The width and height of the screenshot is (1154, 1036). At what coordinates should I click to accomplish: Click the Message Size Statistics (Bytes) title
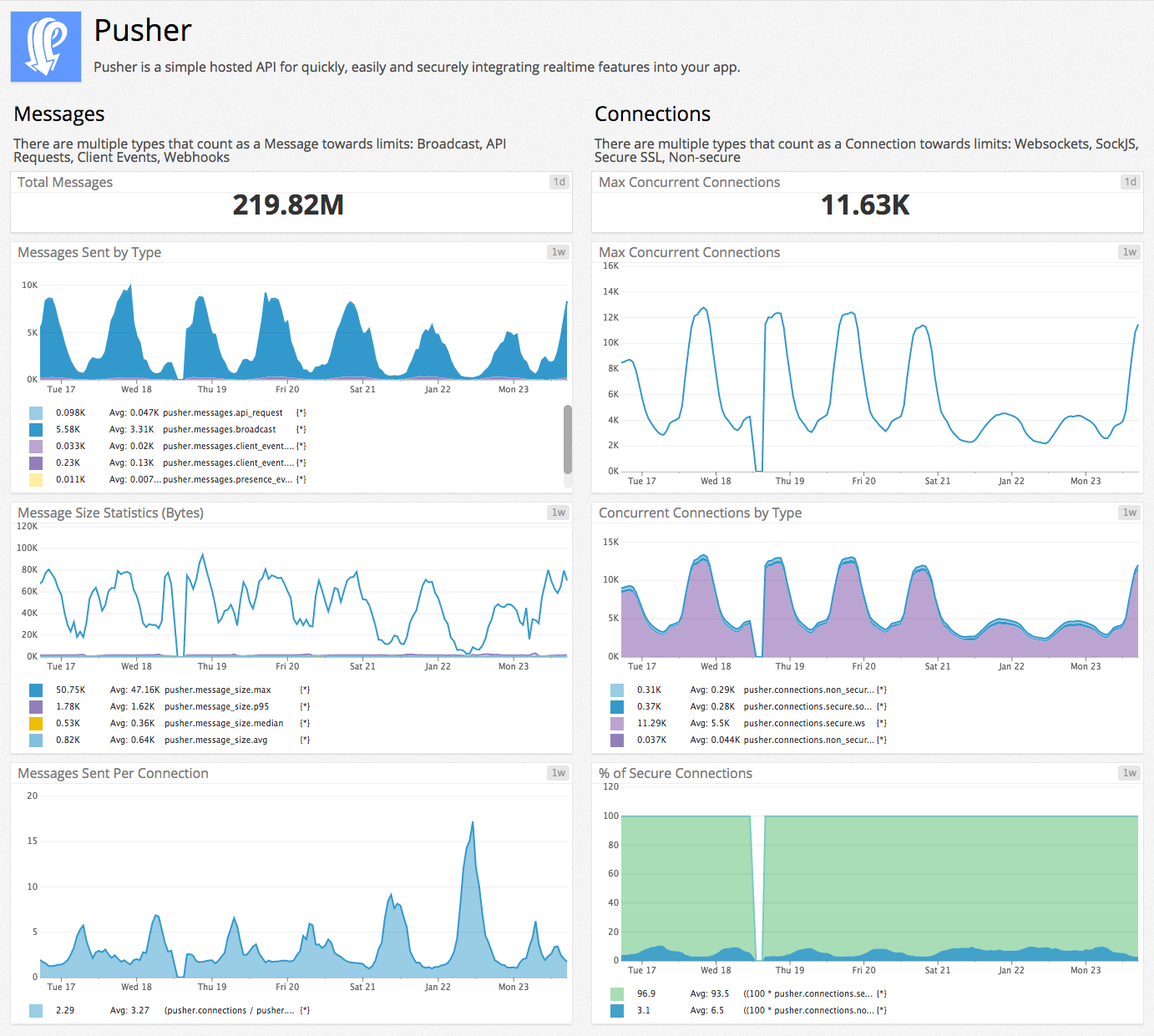(x=111, y=513)
